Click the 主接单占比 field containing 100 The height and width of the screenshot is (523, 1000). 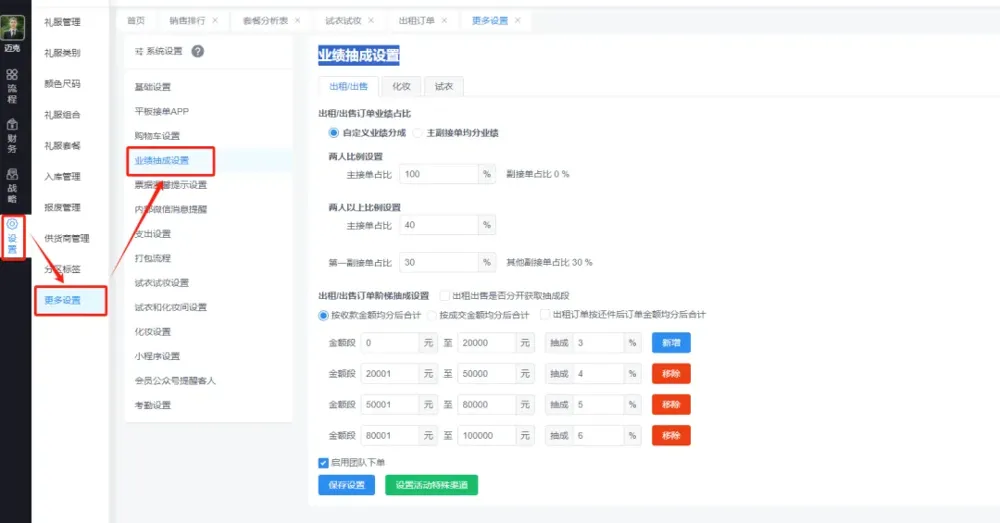438,174
